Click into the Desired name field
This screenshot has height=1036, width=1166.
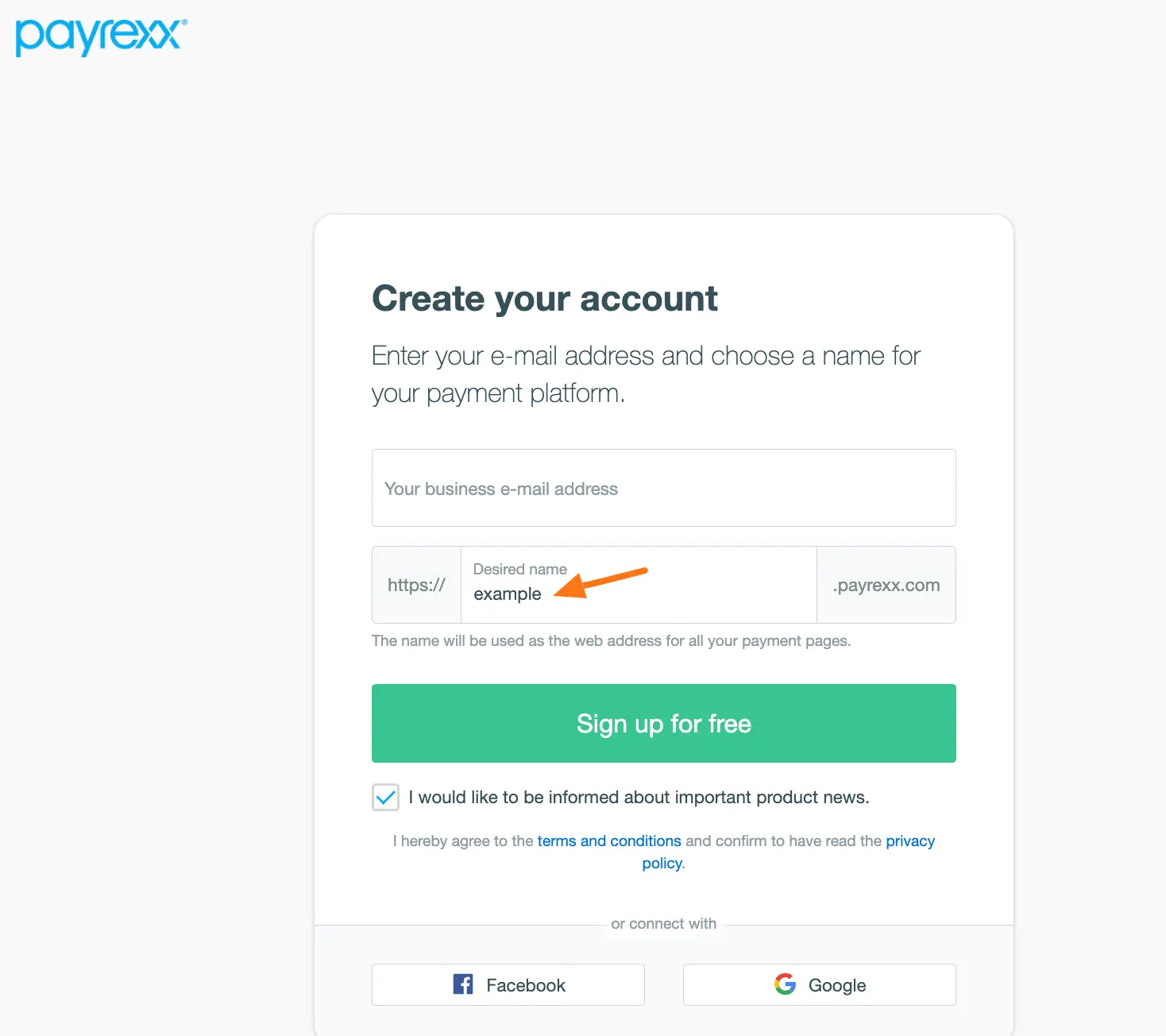pos(639,594)
